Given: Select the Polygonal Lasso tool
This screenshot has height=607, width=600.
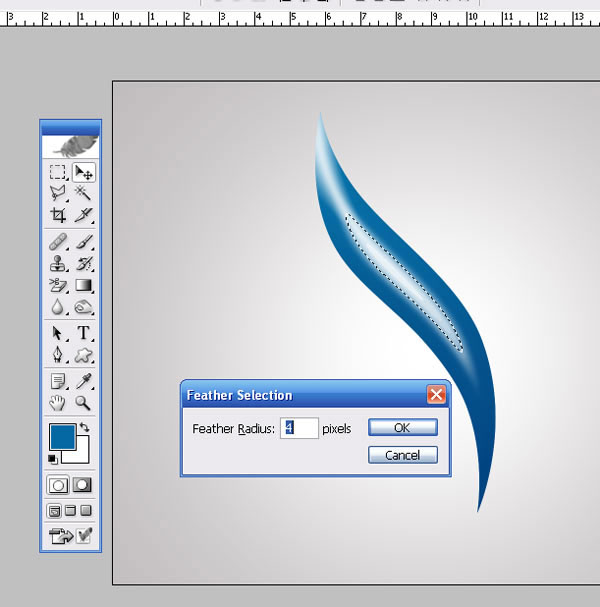Looking at the screenshot, I should [x=58, y=193].
